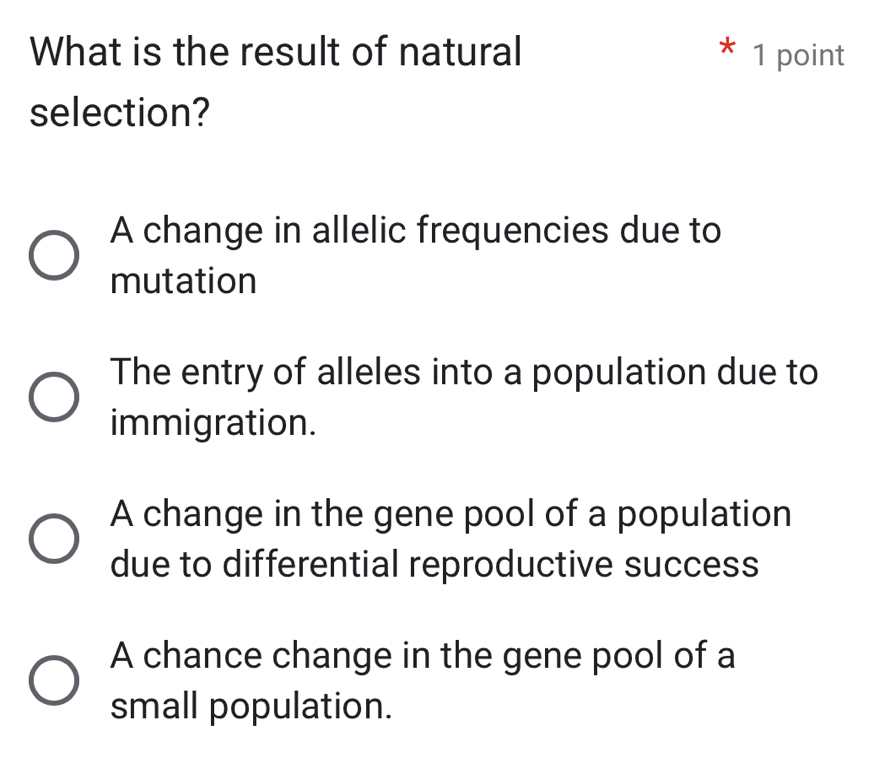Click 'The entry of alleles' answer text
869x772 pixels.
[x=464, y=373]
